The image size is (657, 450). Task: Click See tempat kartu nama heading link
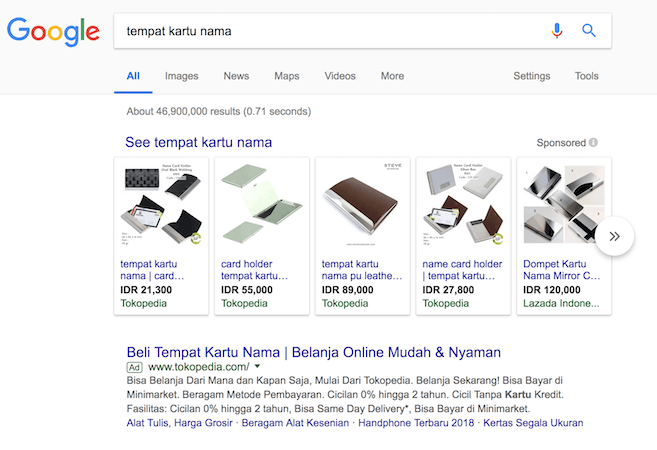pos(199,142)
